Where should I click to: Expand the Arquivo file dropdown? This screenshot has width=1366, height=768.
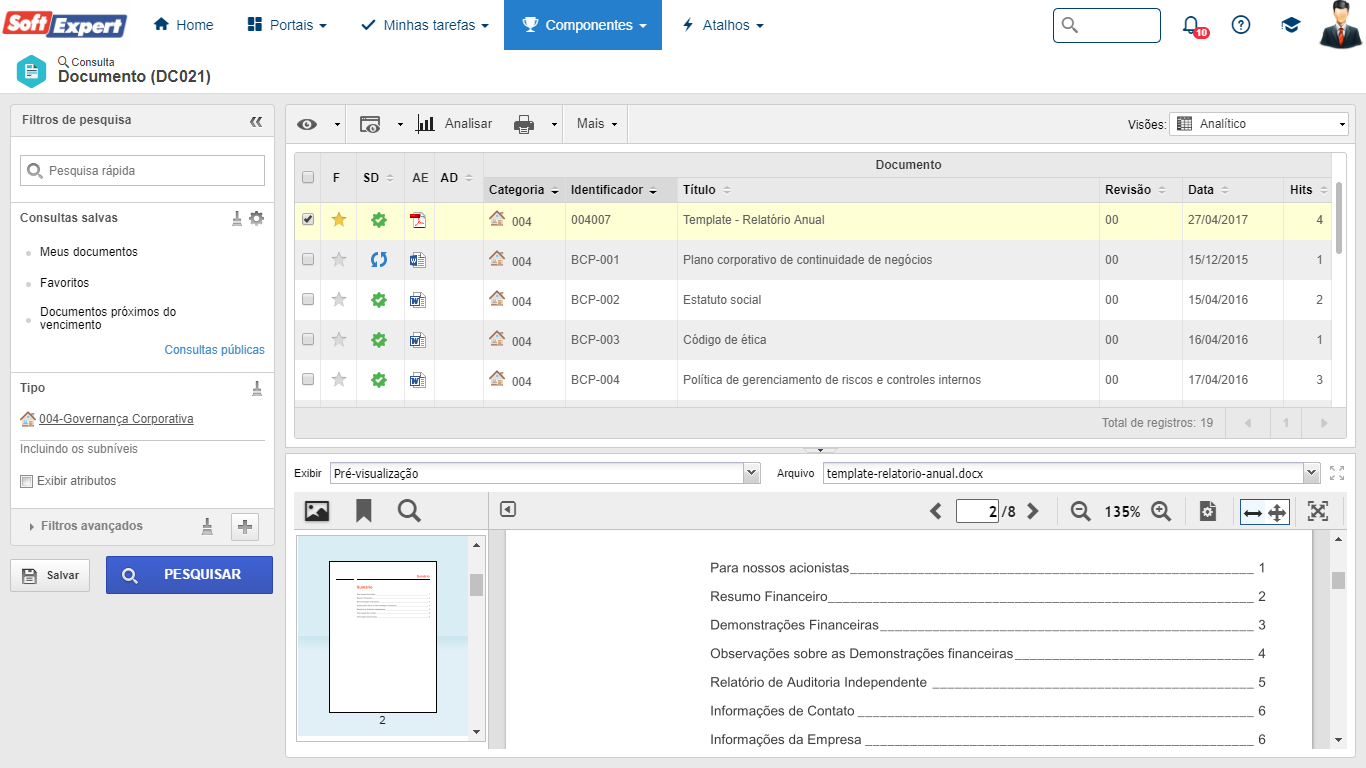(1311, 473)
